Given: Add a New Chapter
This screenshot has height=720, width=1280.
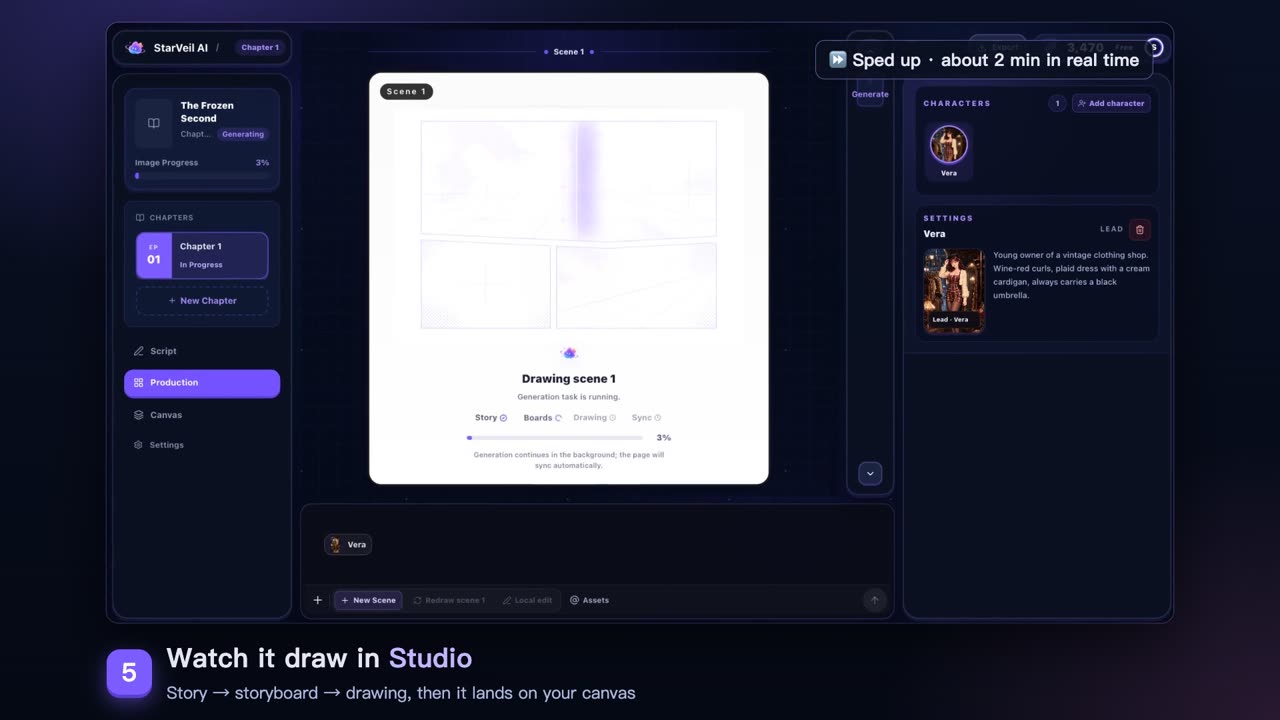Looking at the screenshot, I should pyautogui.click(x=202, y=300).
